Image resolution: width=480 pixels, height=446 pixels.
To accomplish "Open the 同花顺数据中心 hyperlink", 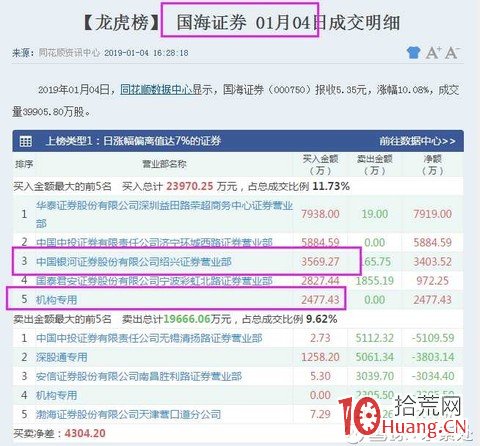I will (x=156, y=89).
